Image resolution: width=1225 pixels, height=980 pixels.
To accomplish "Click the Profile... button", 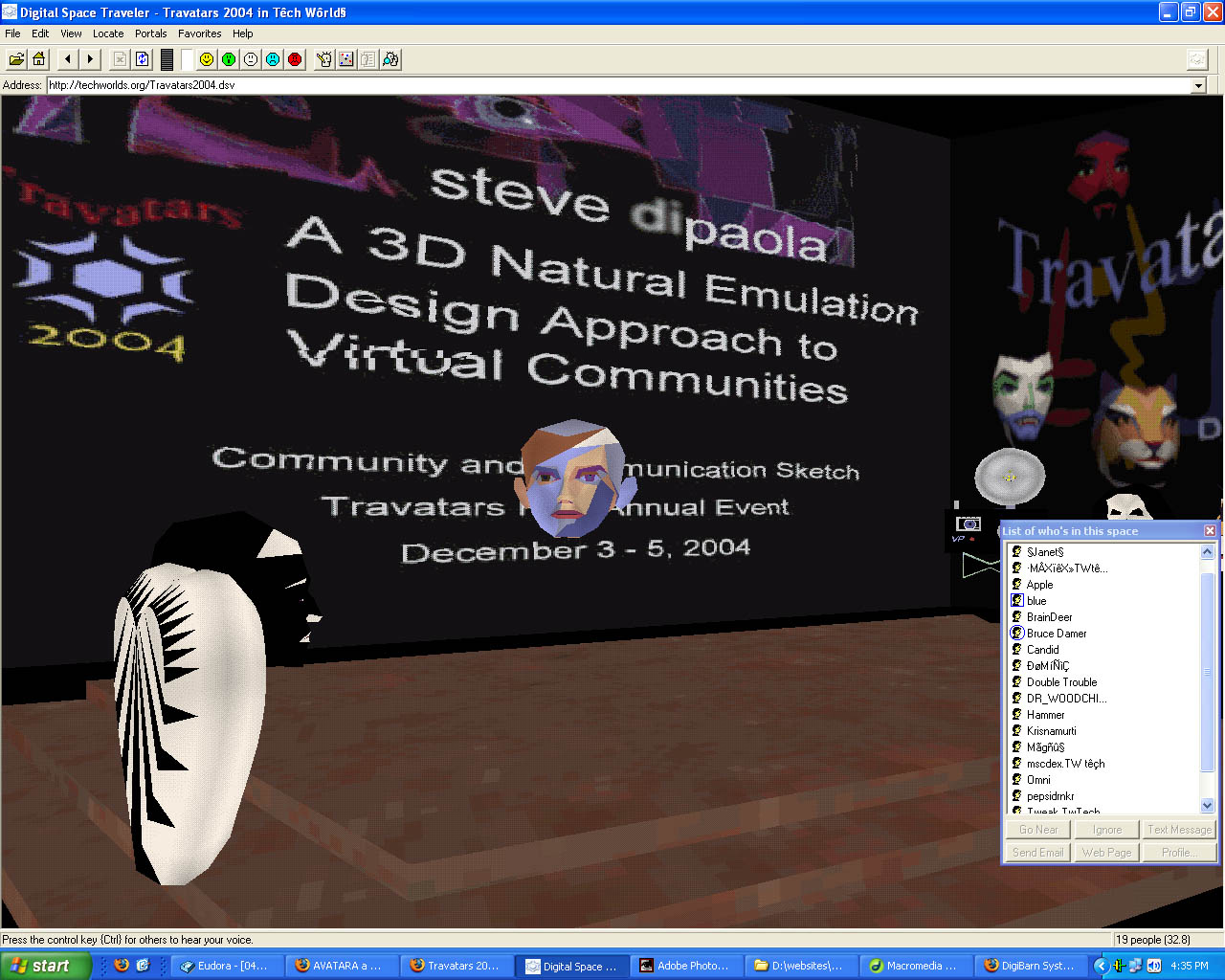I will [1179, 853].
